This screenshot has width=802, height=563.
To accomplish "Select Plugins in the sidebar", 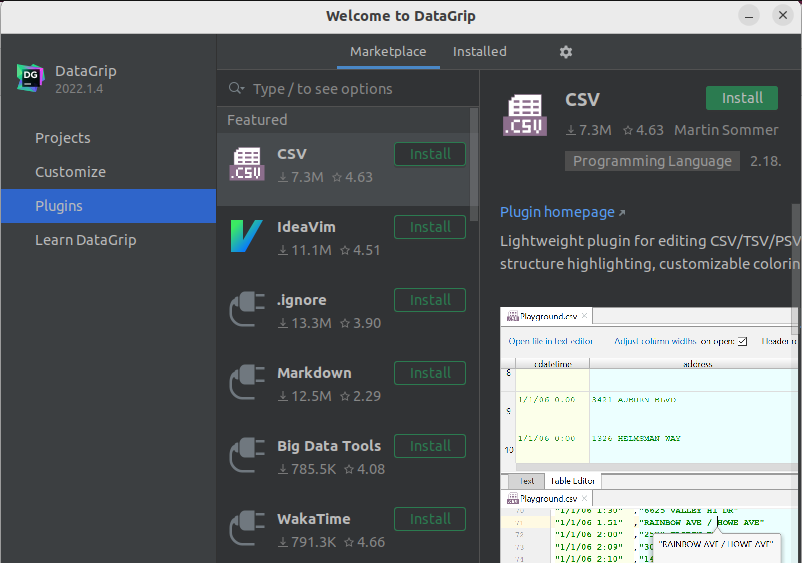I will click(x=108, y=206).
